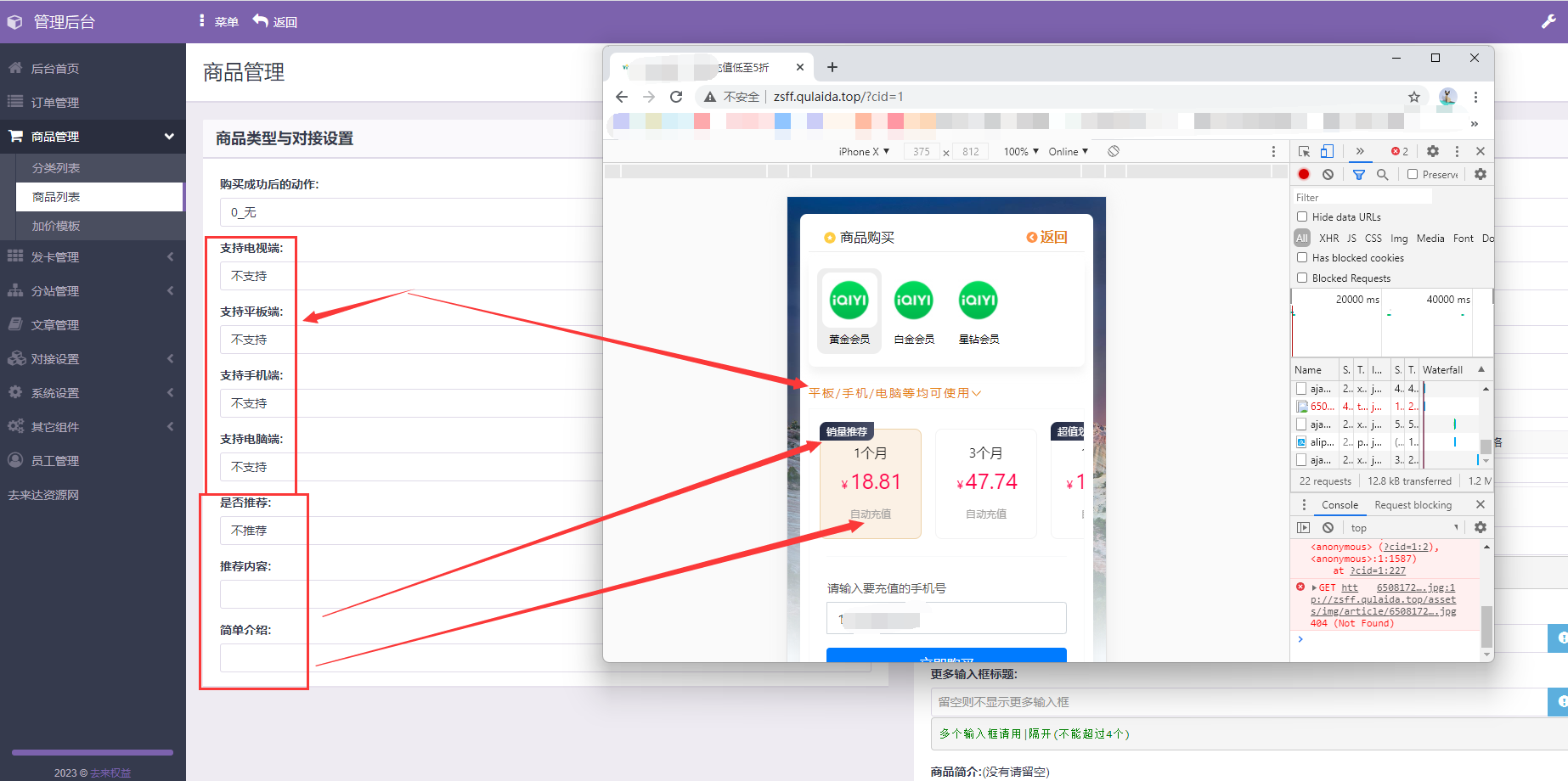The image size is (1568, 781).
Task: Click the wrench icon in the purple header
Action: tap(1548, 21)
